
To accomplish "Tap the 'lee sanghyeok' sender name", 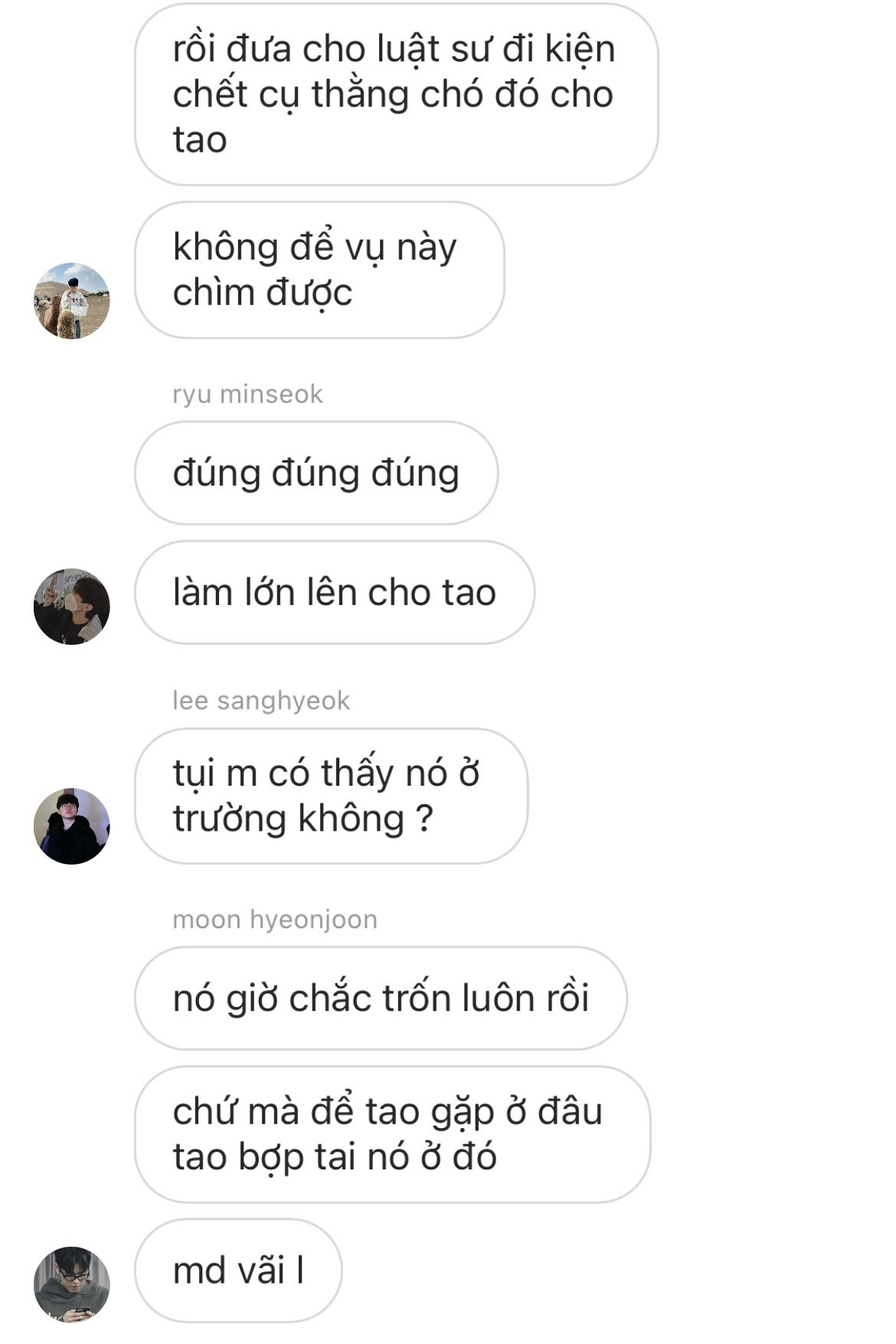I will coord(261,700).
